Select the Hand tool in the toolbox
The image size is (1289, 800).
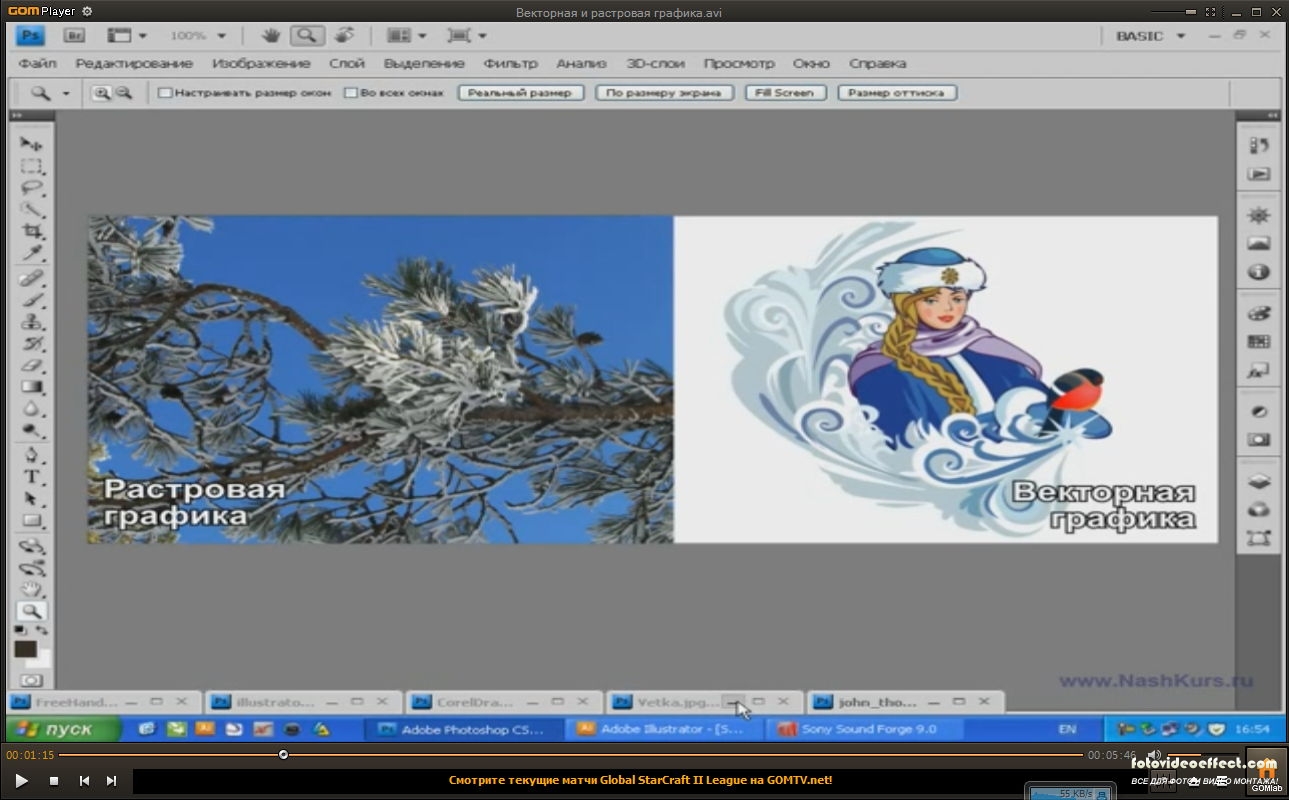click(32, 589)
